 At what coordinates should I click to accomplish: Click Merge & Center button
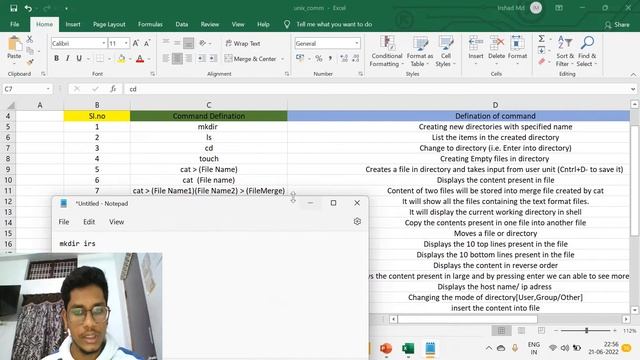[251, 59]
